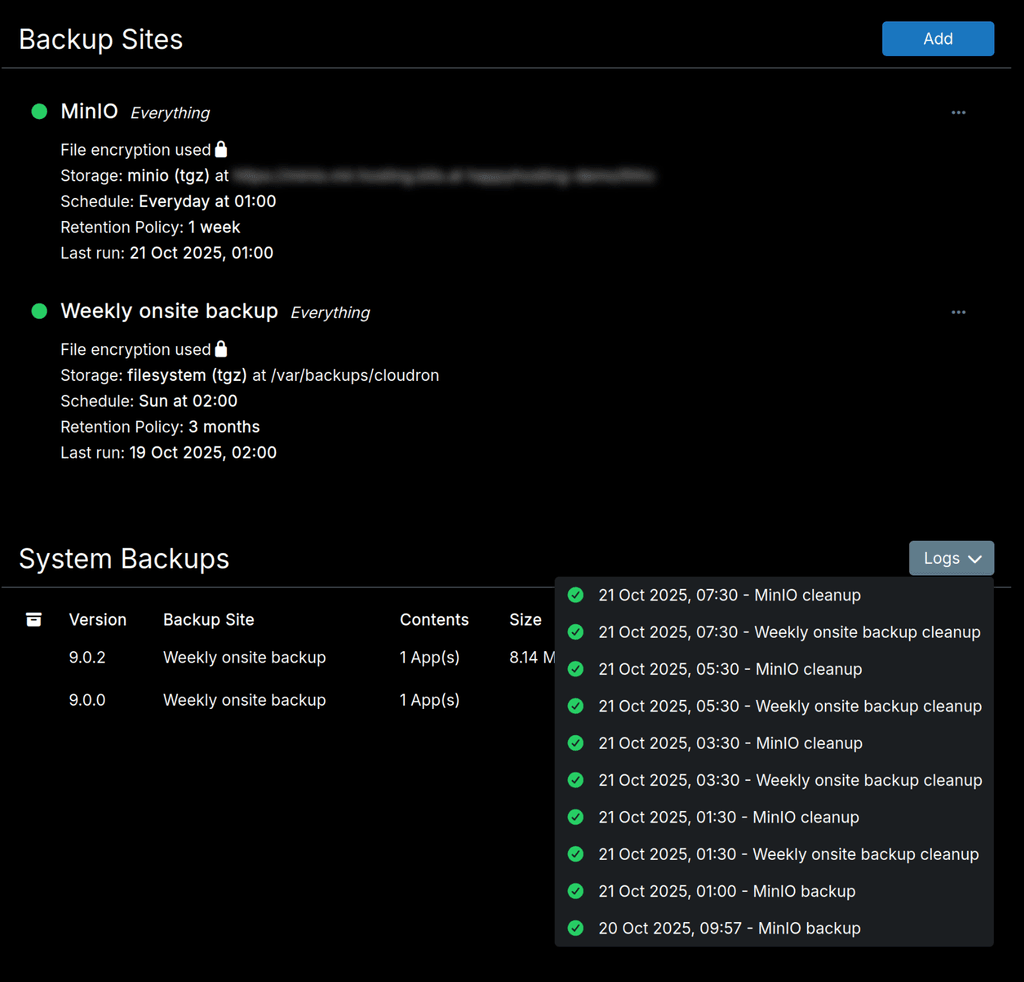This screenshot has height=982, width=1024.
Task: Add a new backup site
Action: tap(937, 39)
